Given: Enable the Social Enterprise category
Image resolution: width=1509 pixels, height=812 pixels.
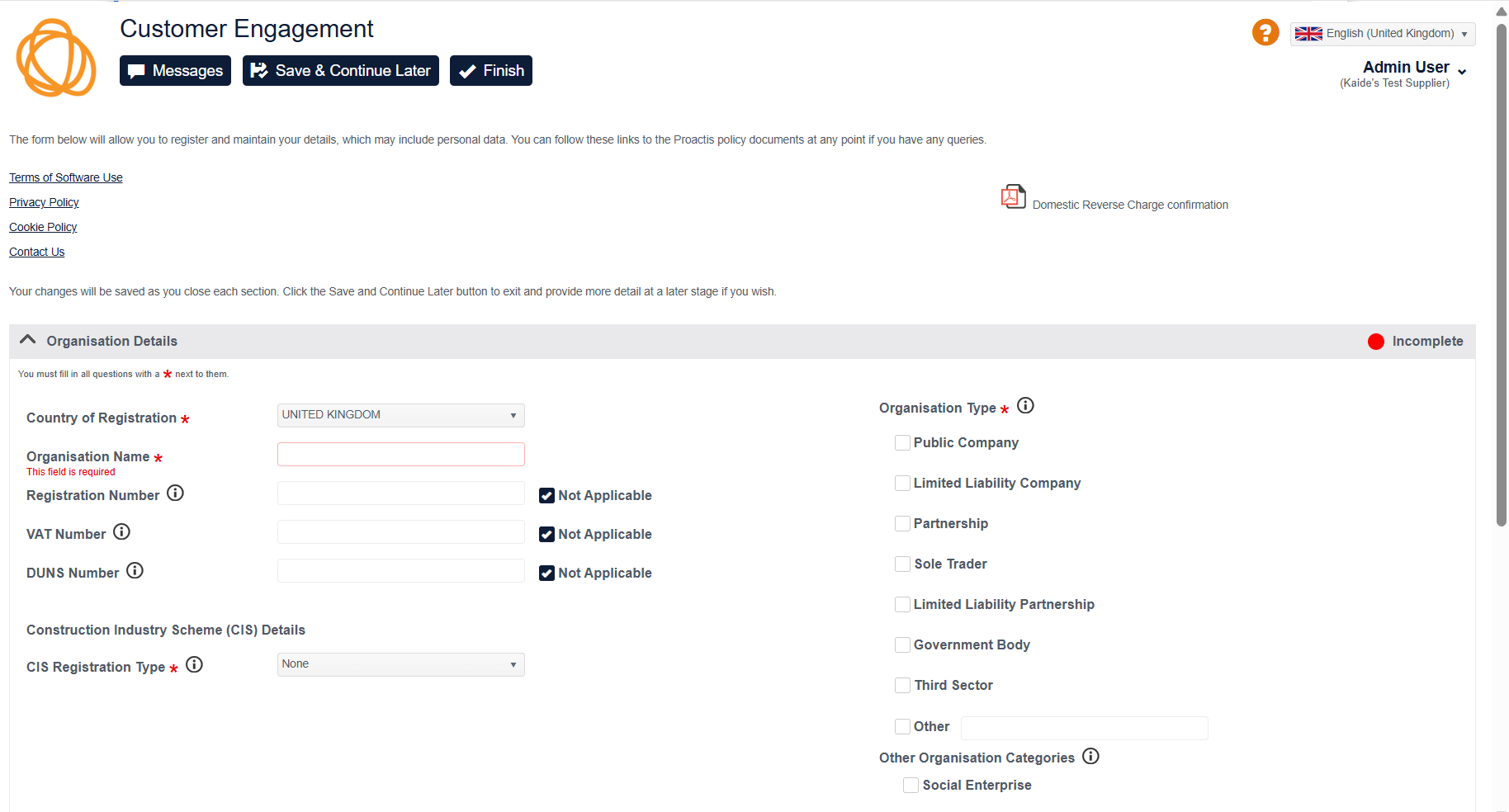Looking at the screenshot, I should point(911,785).
